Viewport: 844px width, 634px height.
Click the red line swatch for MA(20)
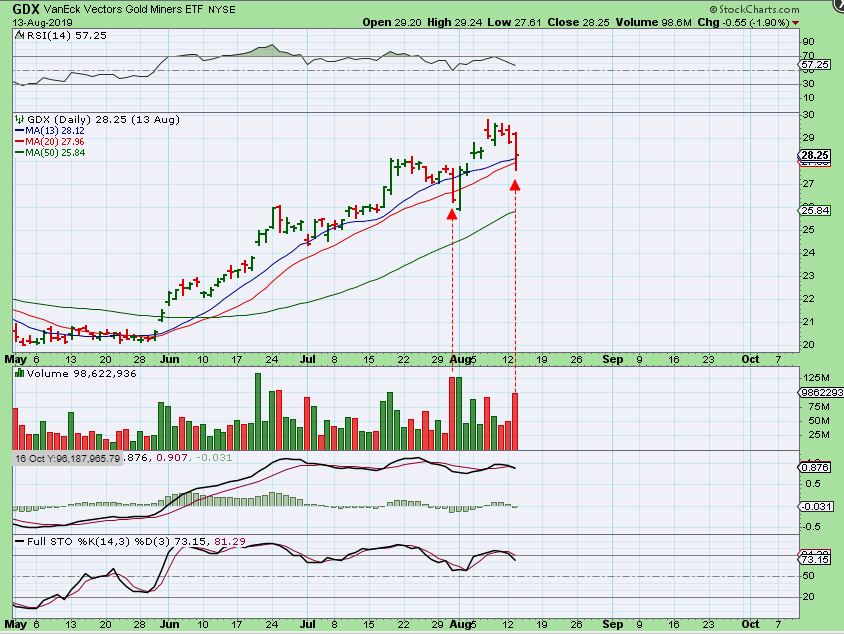(19, 142)
